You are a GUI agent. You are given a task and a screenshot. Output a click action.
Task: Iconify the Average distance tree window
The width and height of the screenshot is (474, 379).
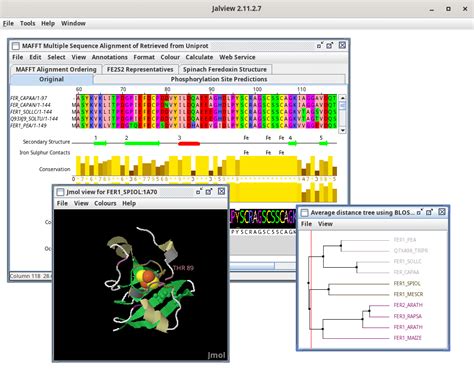pos(420,212)
